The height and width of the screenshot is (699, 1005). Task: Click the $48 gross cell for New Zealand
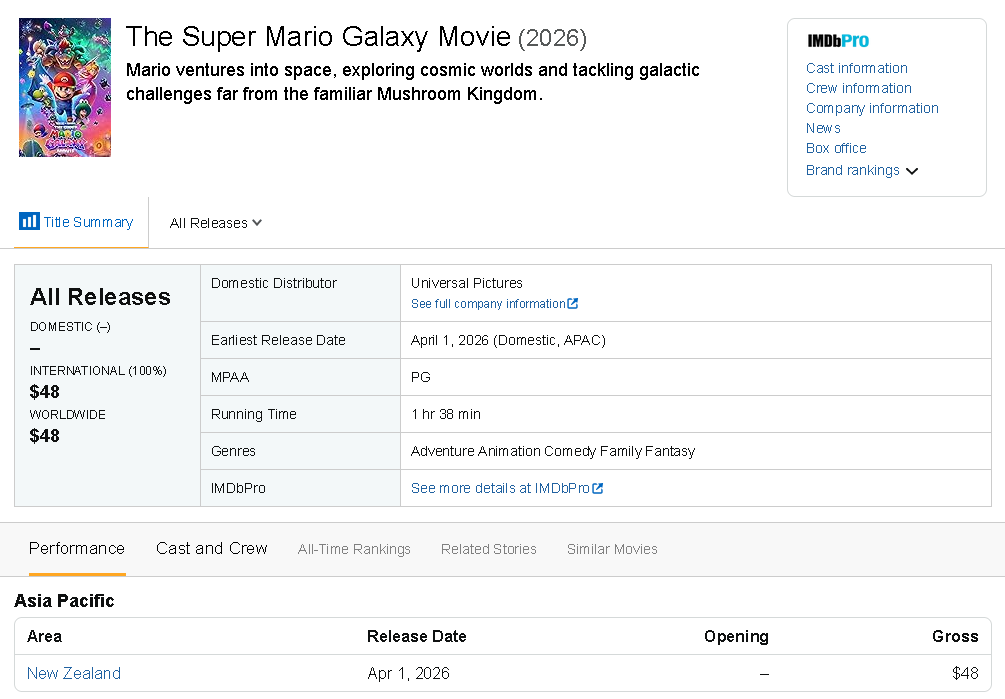coord(965,673)
